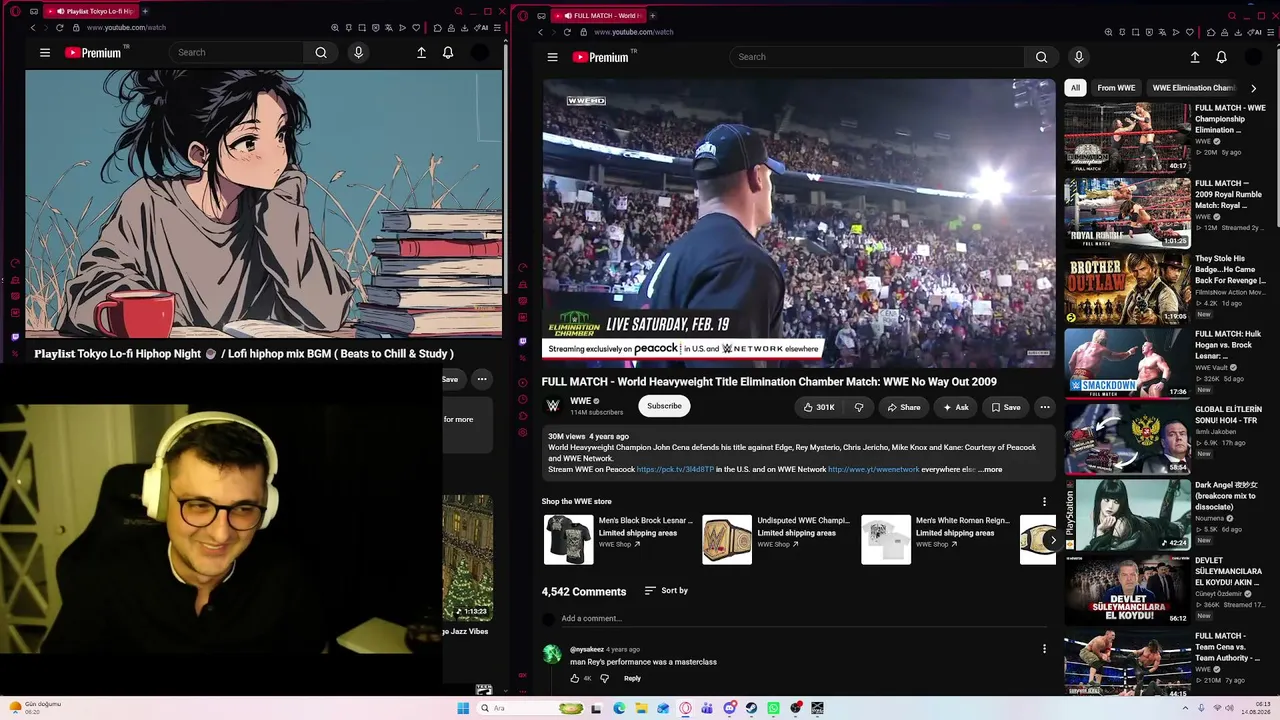
Task: Go back in the WWE browser window
Action: (540, 32)
